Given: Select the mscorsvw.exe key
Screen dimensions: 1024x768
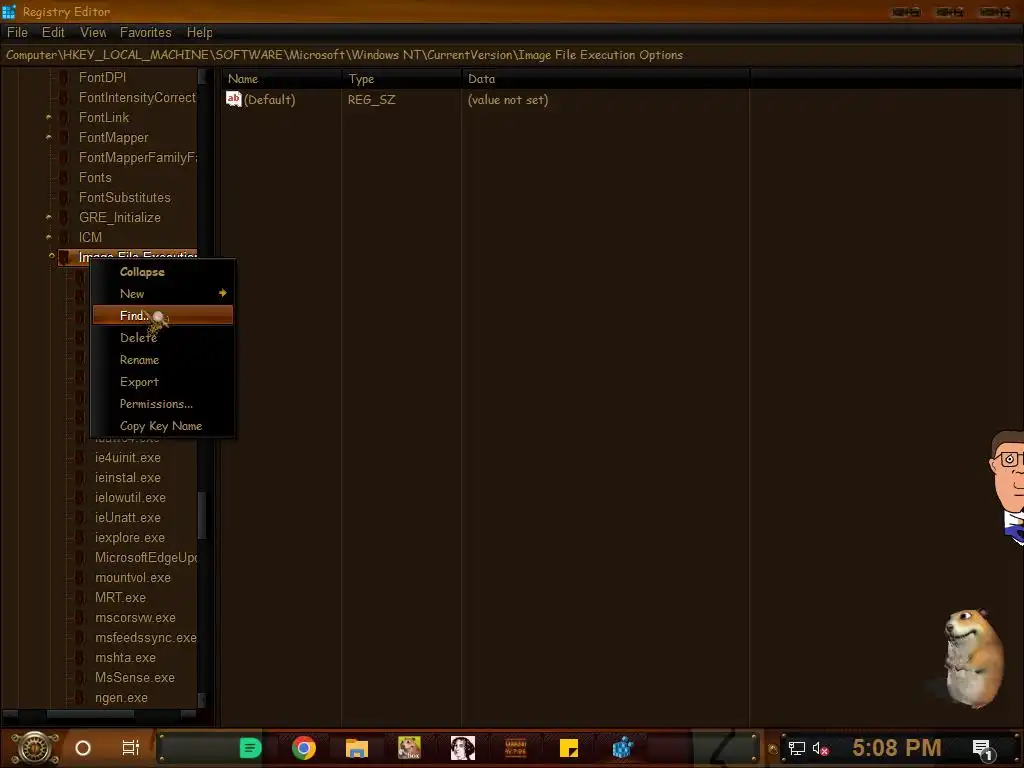Looking at the screenshot, I should pos(135,618).
